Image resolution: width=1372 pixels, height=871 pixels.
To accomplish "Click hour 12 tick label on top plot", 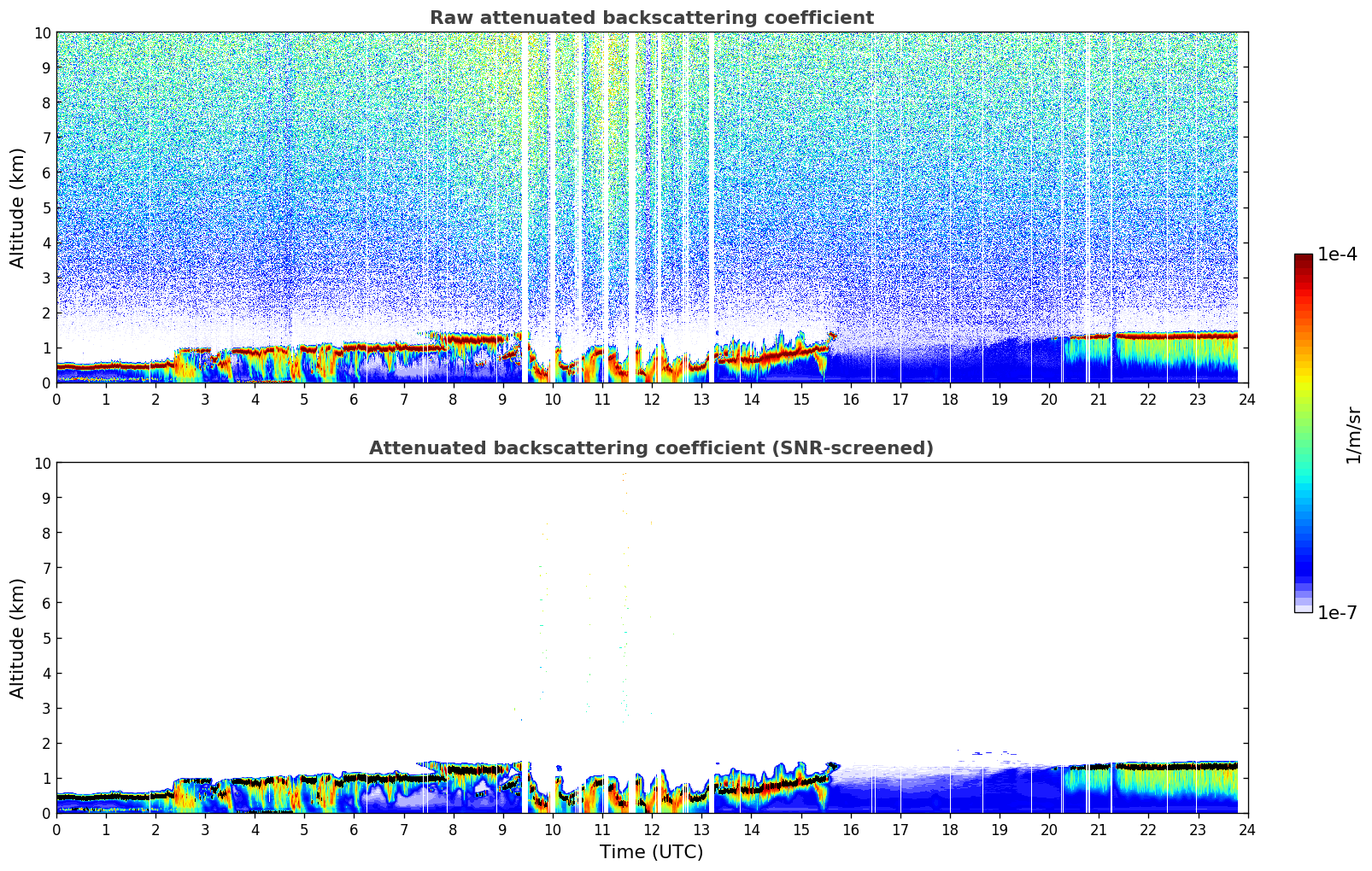I will pyautogui.click(x=652, y=400).
